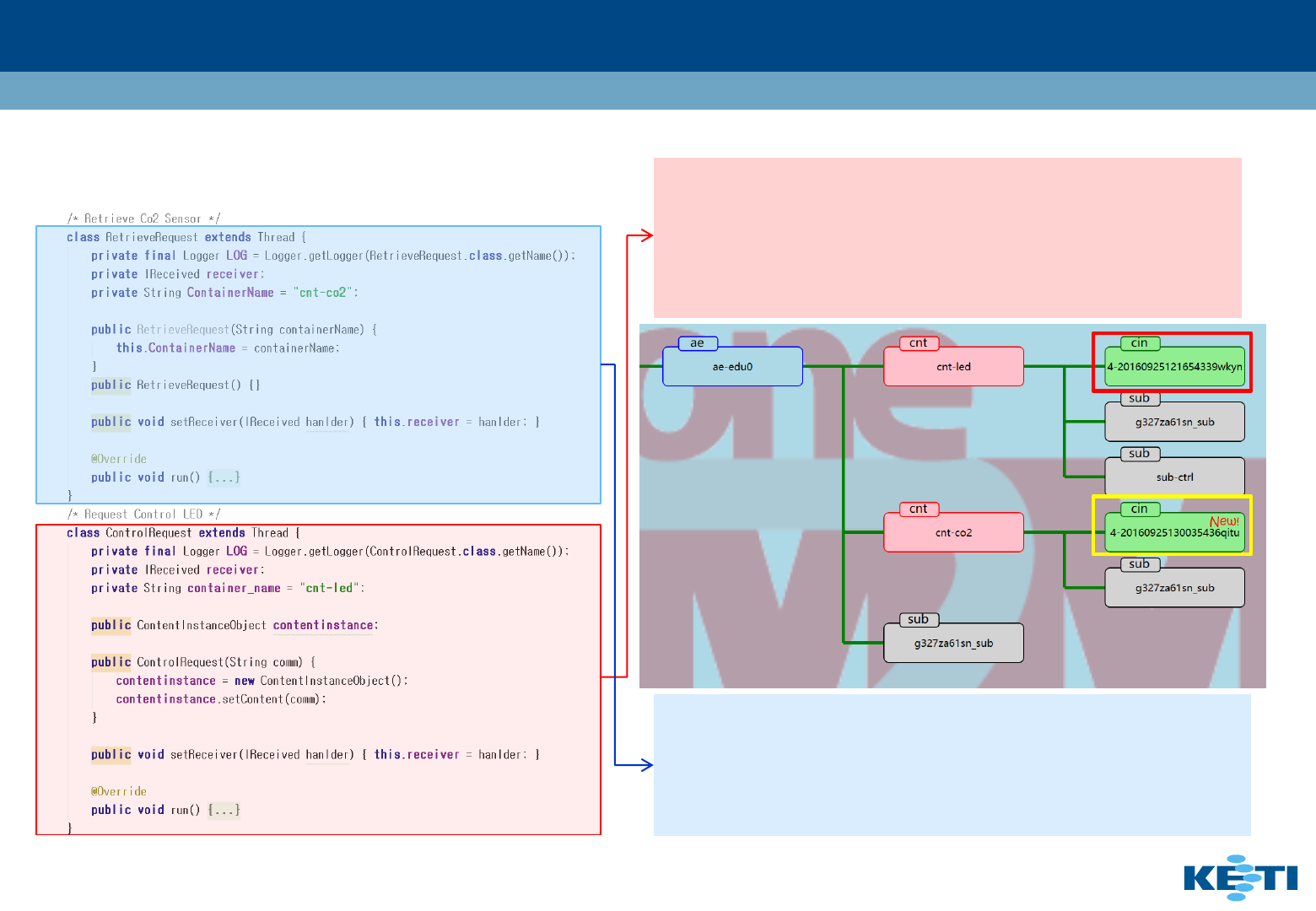Select the sub-ctrl subscription node

tap(1174, 477)
